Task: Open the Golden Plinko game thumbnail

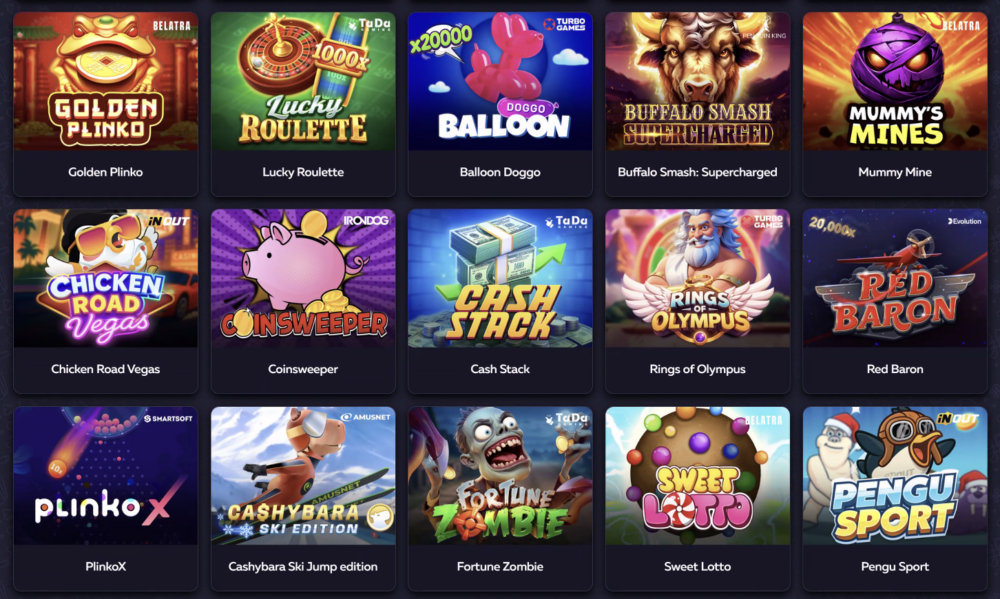Action: coord(105,81)
